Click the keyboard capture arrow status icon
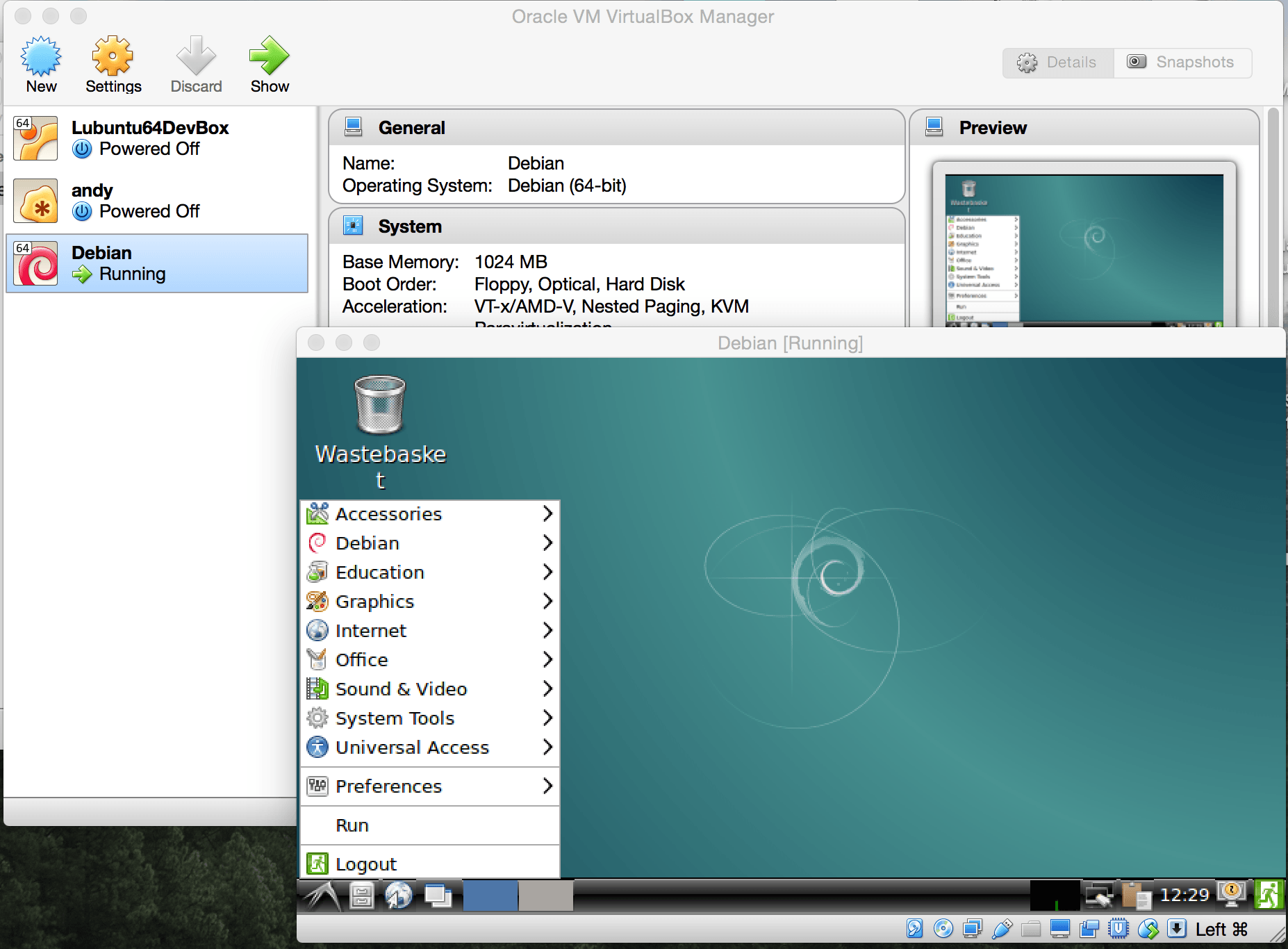The height and width of the screenshot is (949, 1288). click(x=1177, y=928)
